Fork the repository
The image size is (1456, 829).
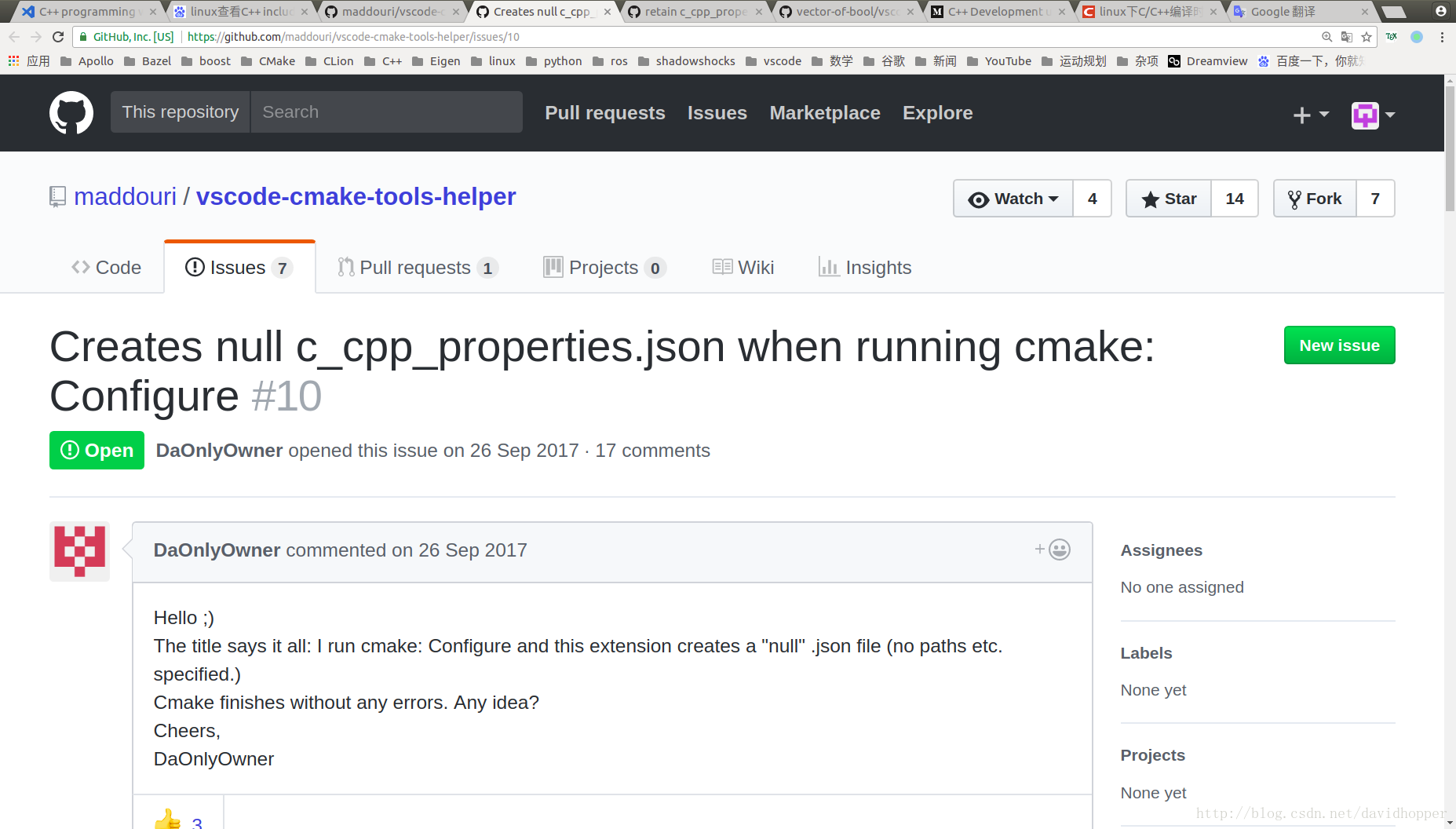tap(1315, 199)
